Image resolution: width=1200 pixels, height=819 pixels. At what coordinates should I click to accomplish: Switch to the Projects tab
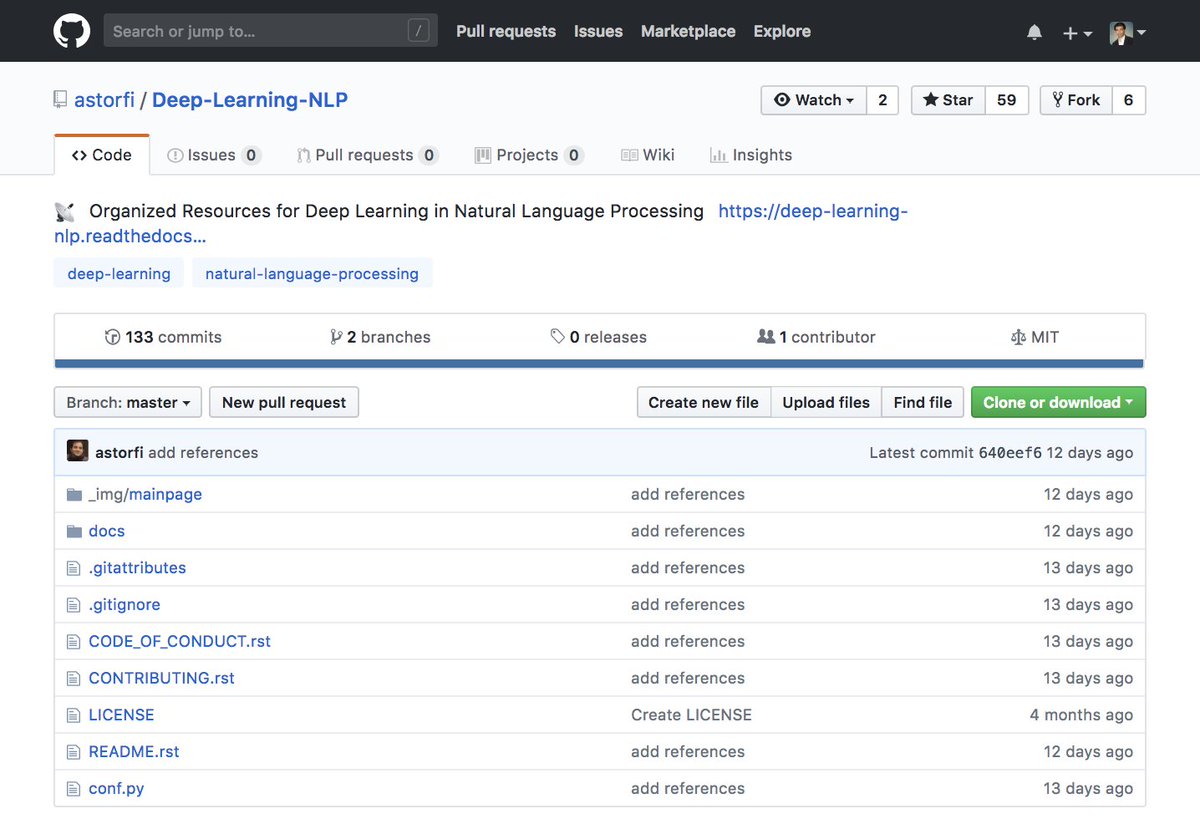(529, 155)
